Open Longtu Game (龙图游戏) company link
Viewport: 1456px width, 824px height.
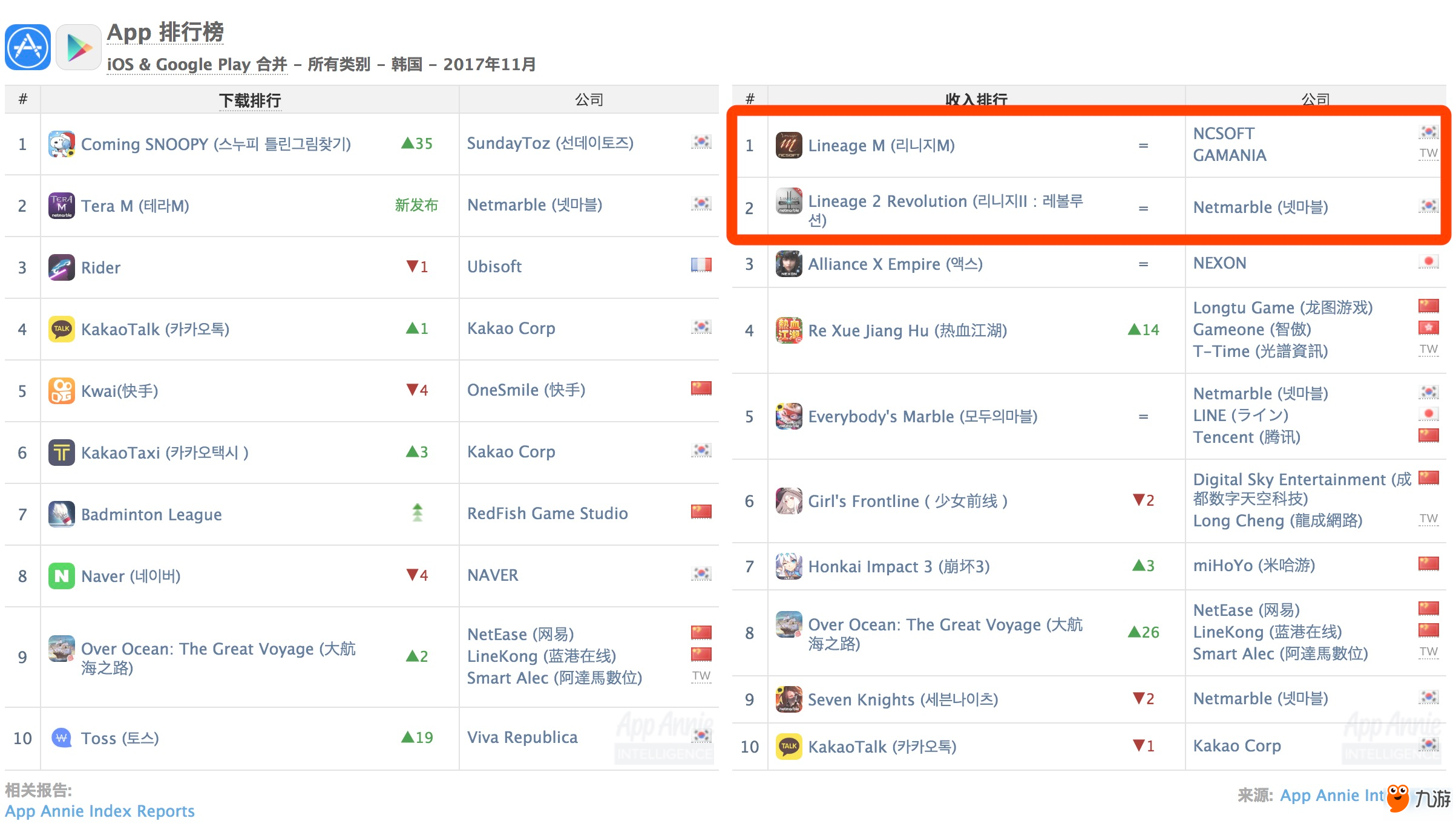[x=1282, y=307]
